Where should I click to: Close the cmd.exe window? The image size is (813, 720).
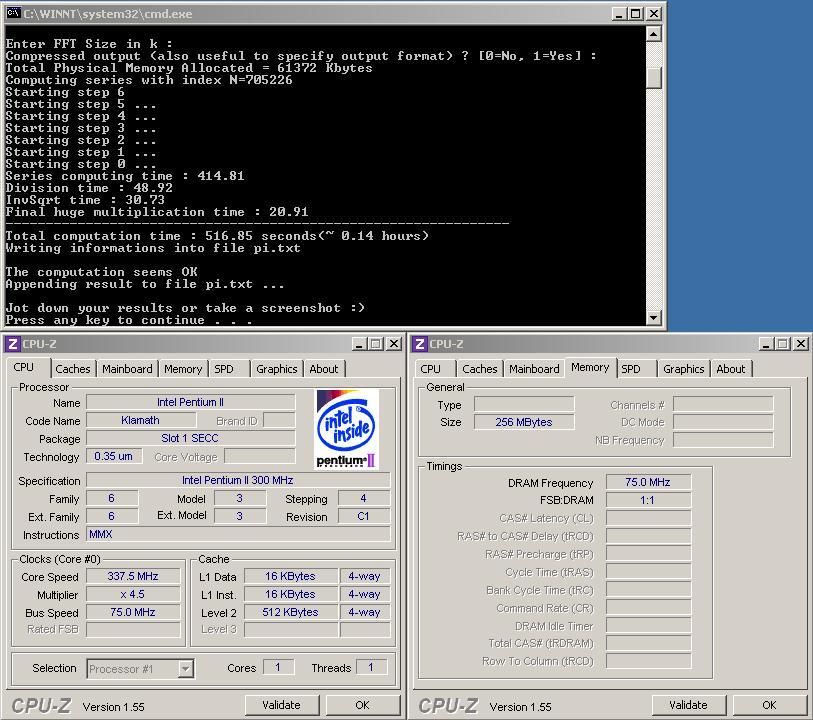point(654,13)
